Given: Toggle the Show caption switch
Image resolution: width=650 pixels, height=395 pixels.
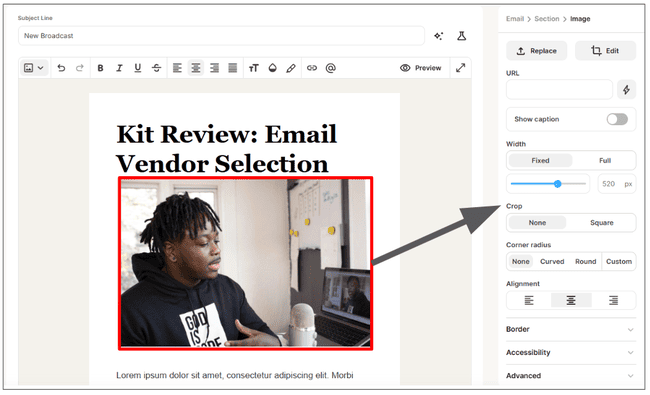Looking at the screenshot, I should tap(617, 119).
